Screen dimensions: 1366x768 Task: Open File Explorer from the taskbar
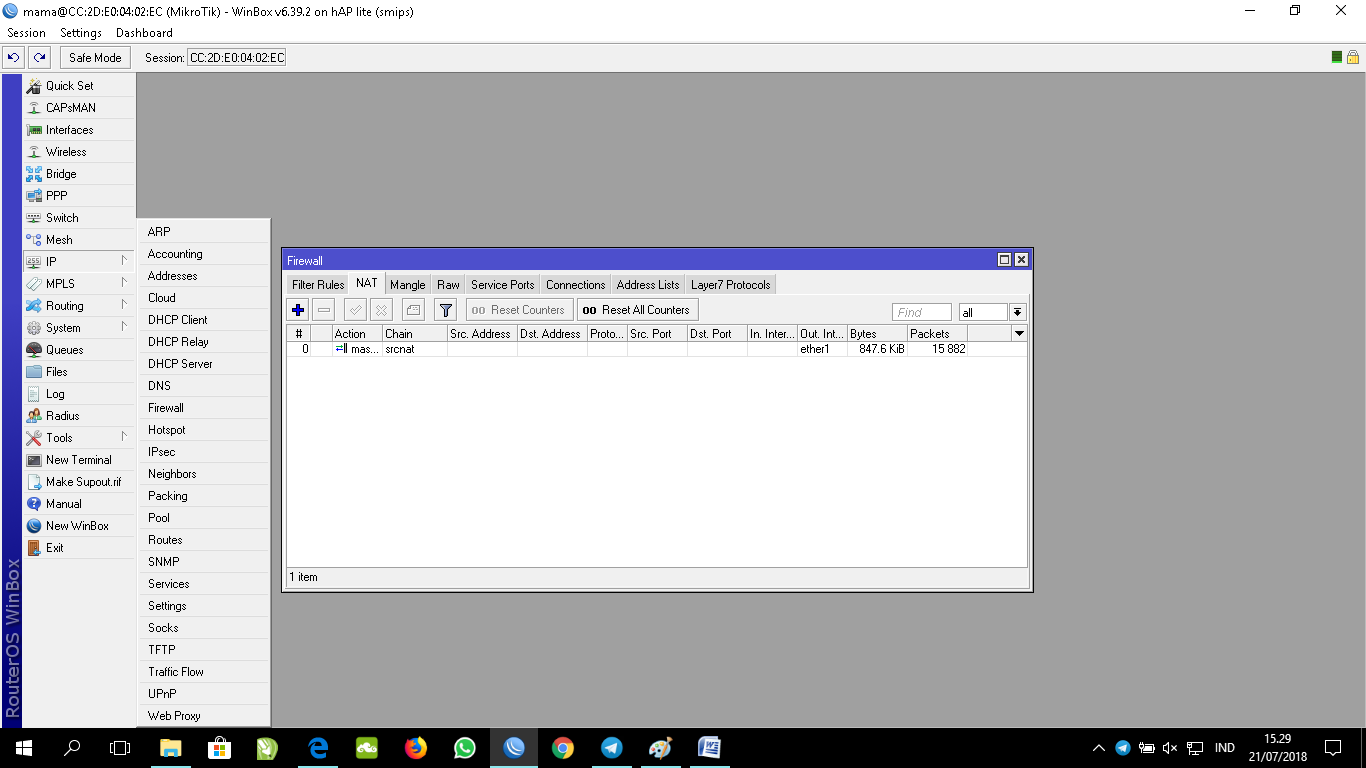(171, 748)
